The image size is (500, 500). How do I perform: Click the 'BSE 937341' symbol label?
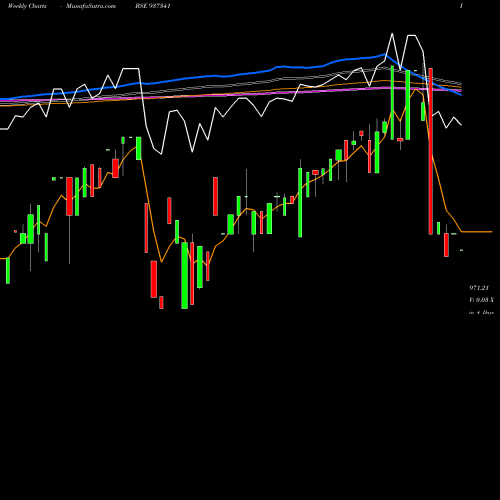pos(153,6)
